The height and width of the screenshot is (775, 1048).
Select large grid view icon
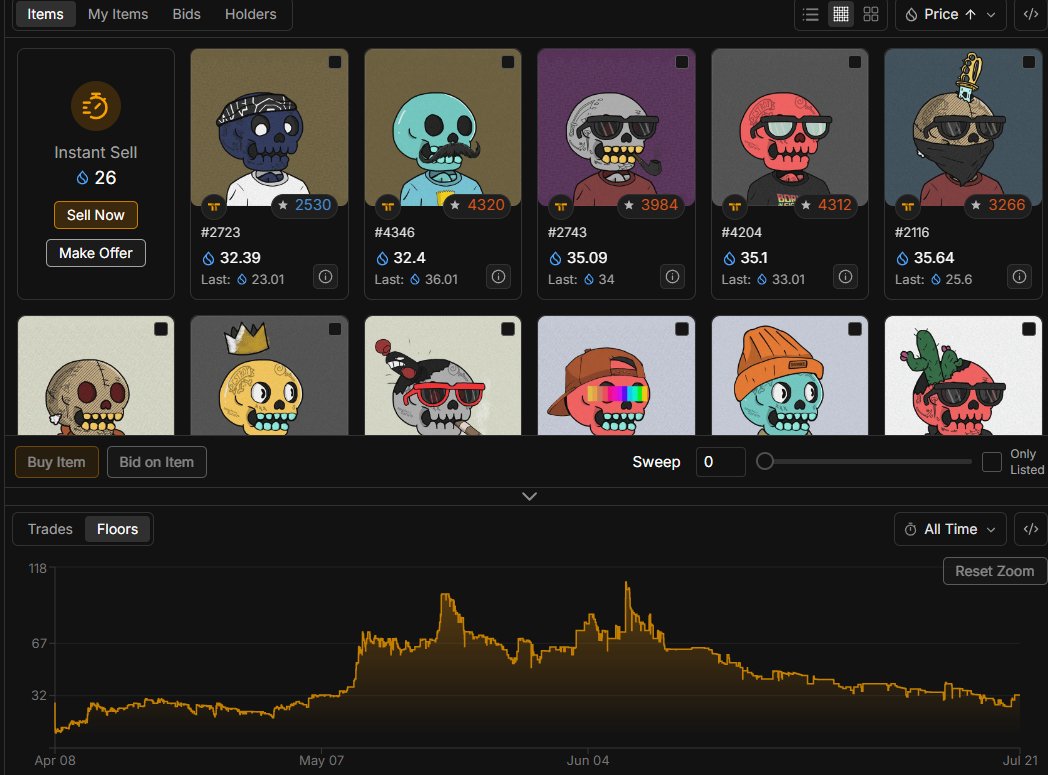tap(871, 14)
